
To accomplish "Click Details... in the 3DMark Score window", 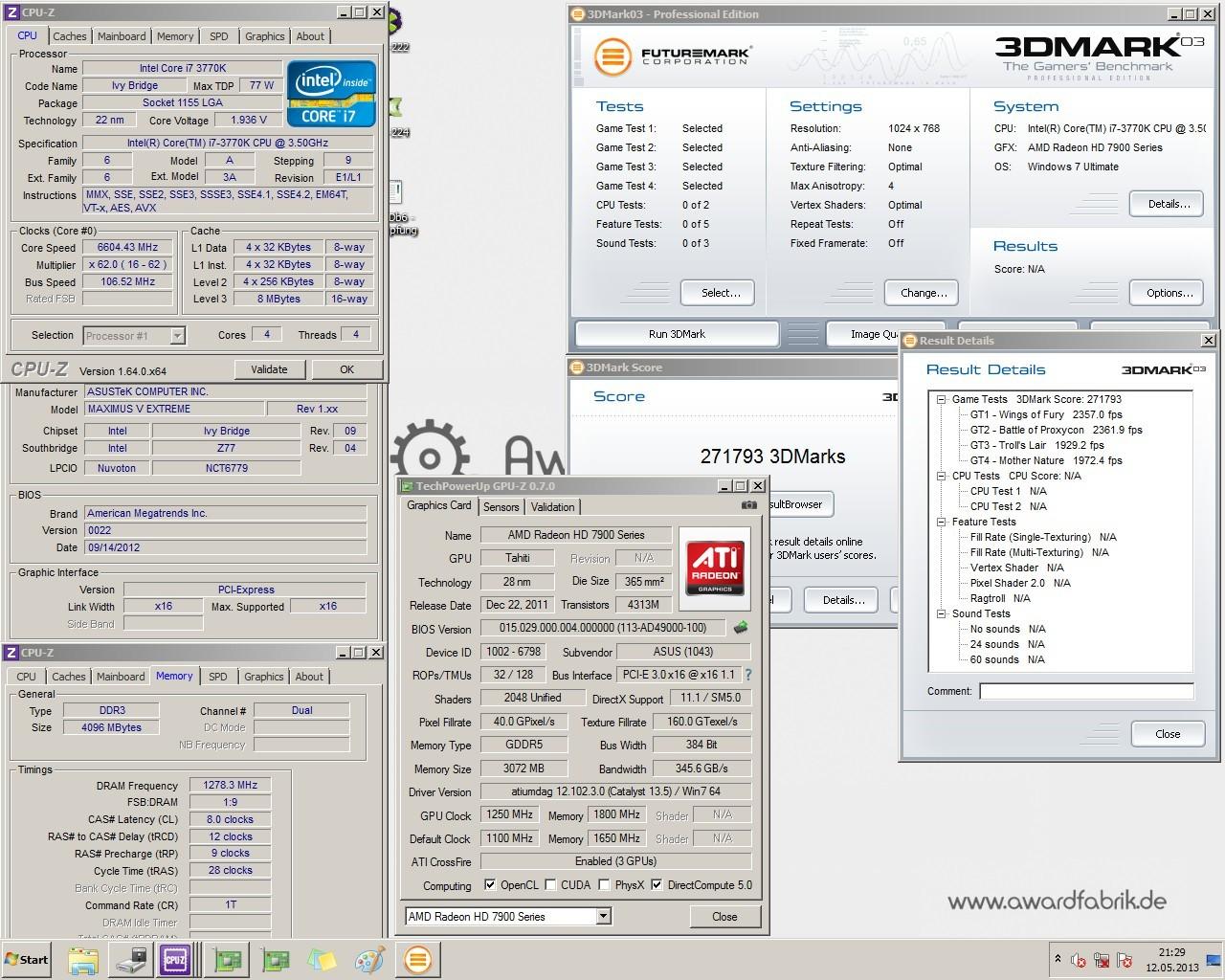I will pyautogui.click(x=842, y=600).
